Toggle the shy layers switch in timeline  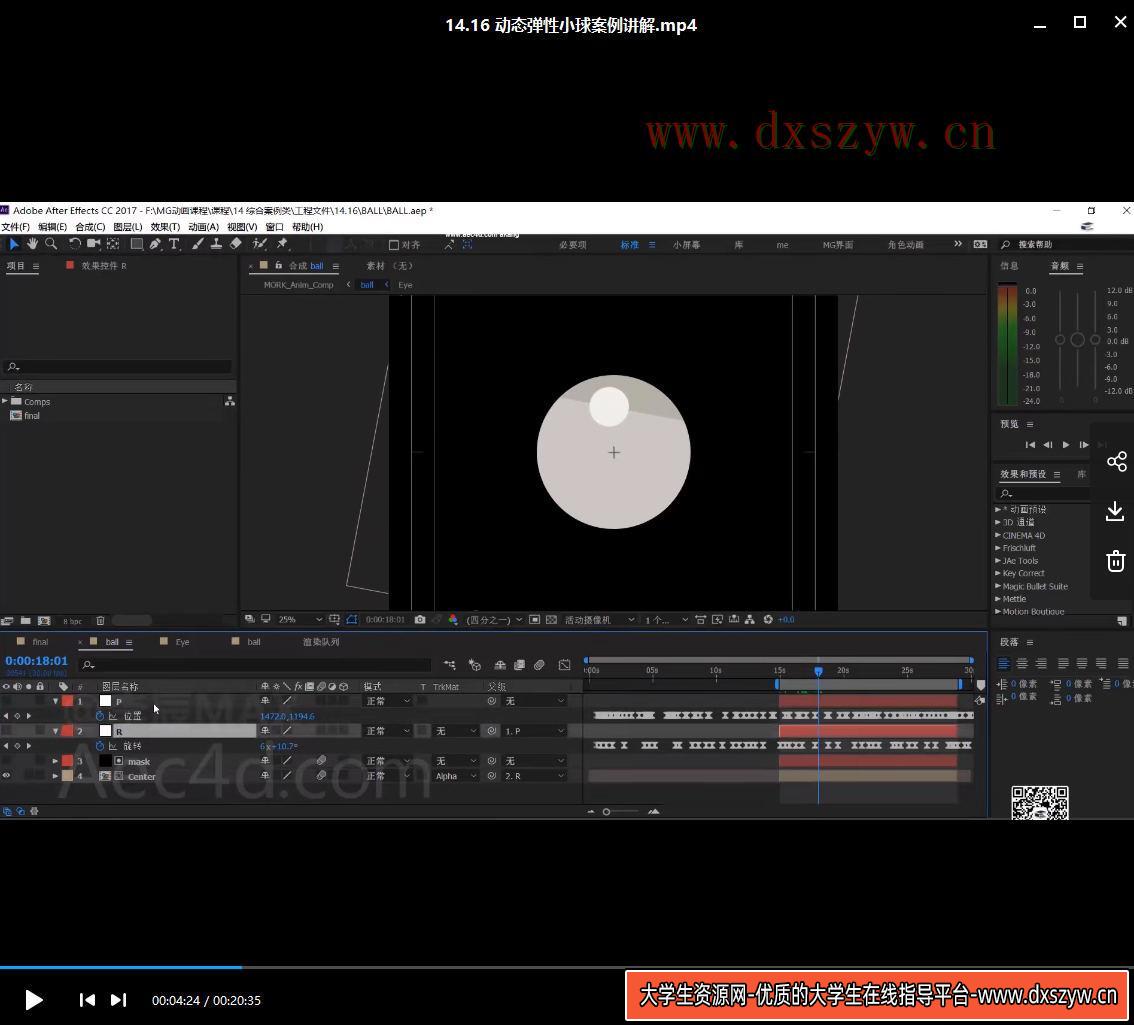(x=500, y=665)
